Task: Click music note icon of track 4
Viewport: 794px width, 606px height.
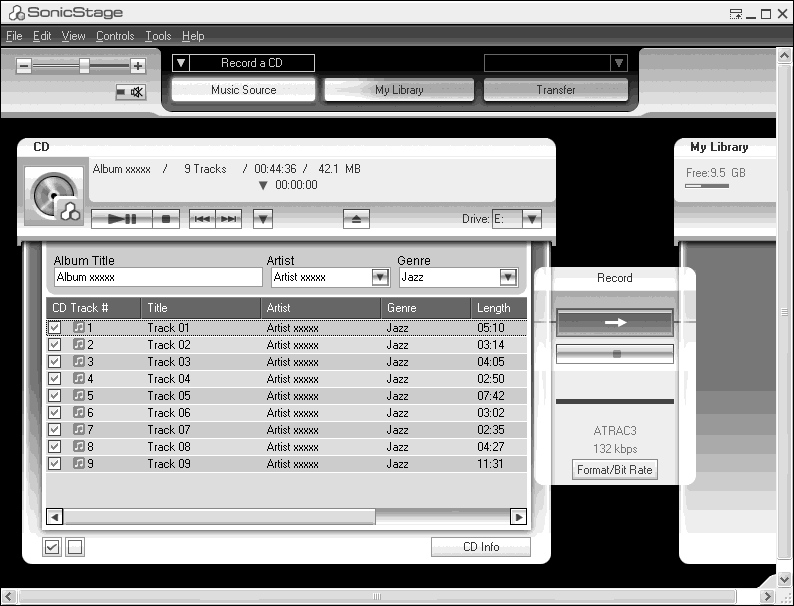Action: (78, 379)
